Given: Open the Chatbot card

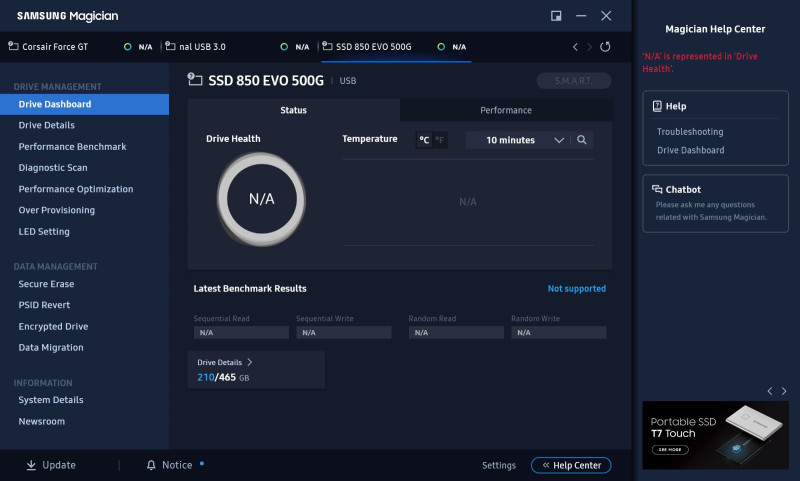Looking at the screenshot, I should click(715, 204).
